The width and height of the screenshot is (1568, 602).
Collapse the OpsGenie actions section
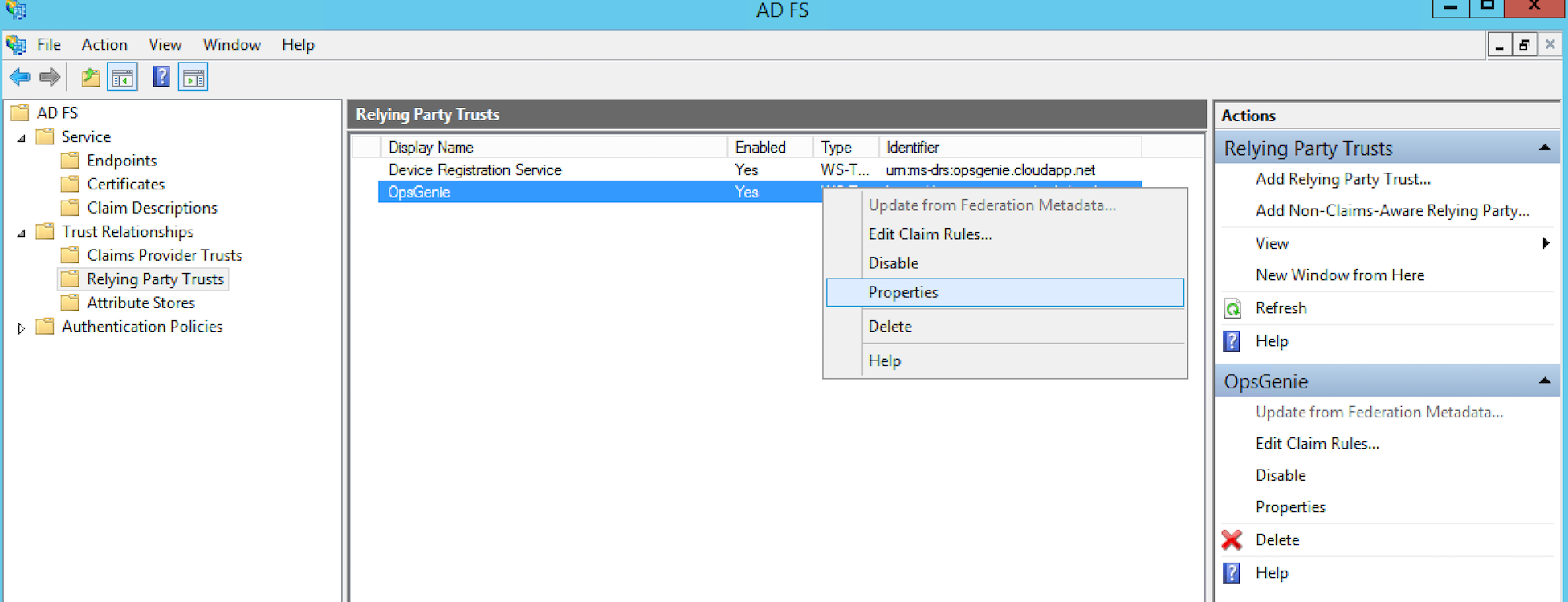1544,381
